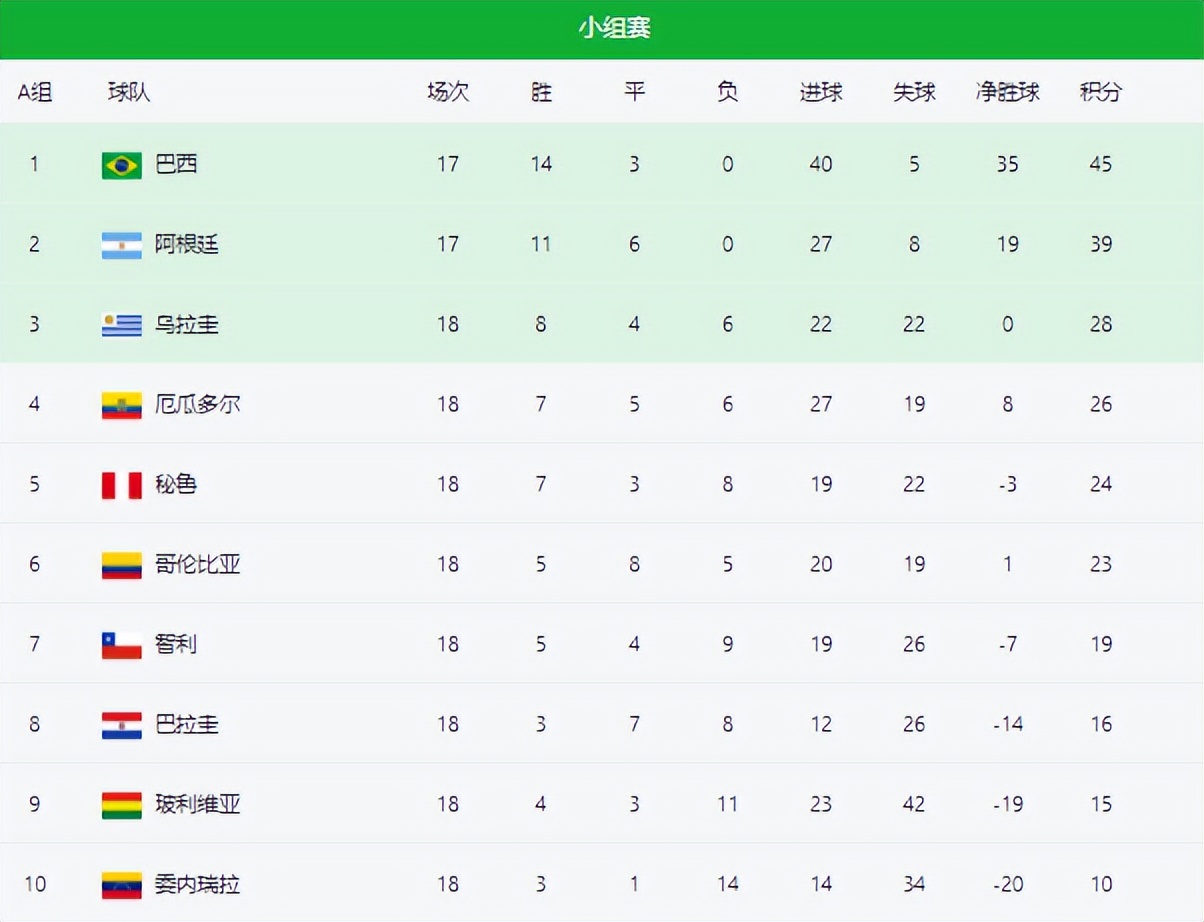Click the 积分 column header

(1100, 92)
